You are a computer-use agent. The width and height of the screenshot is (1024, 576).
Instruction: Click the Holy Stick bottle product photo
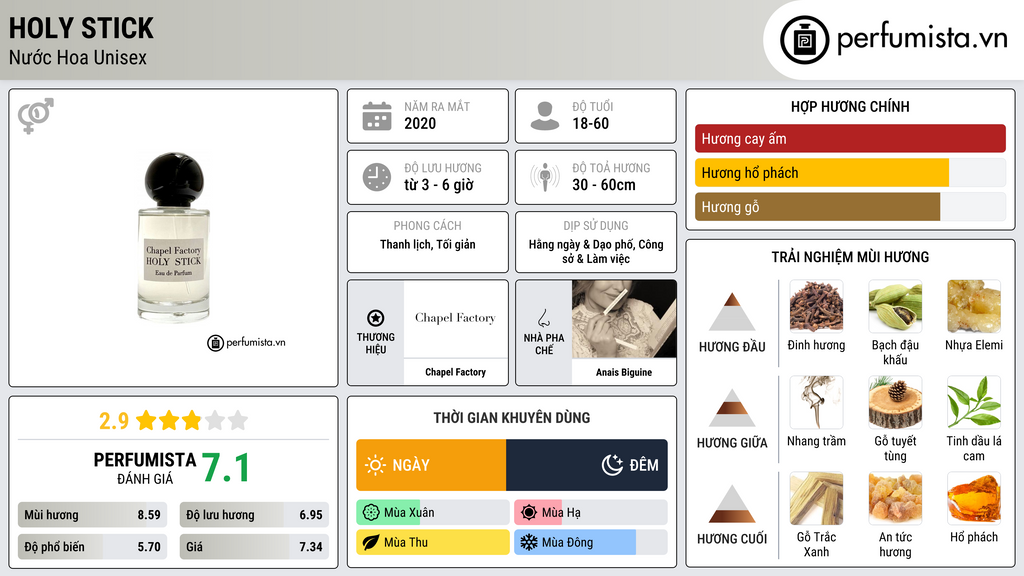(174, 237)
